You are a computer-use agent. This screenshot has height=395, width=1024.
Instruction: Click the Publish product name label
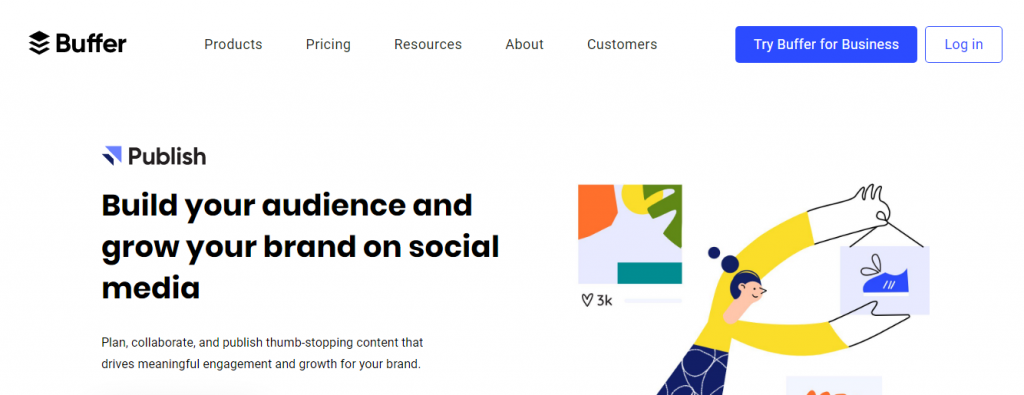pos(167,157)
